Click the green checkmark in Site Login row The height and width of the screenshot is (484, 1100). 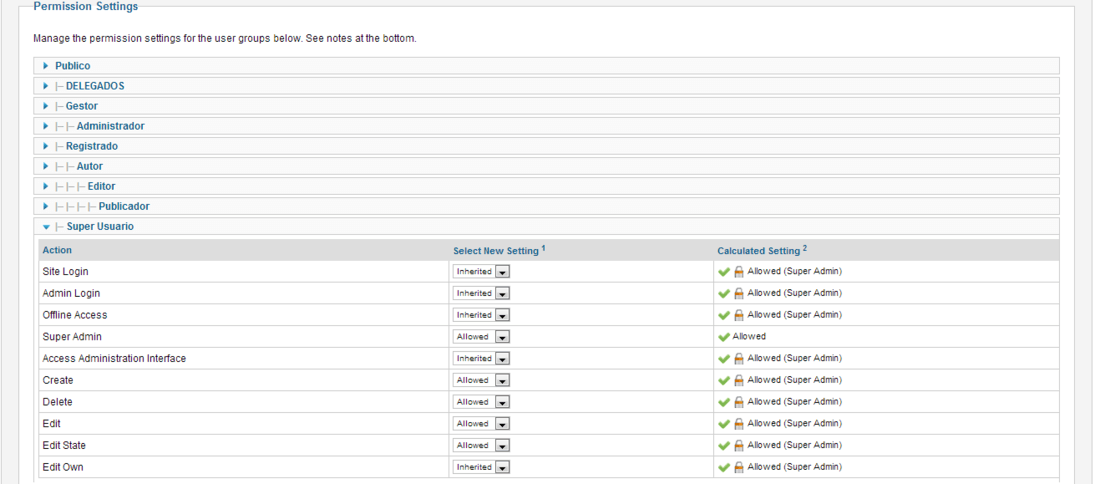tap(724, 271)
